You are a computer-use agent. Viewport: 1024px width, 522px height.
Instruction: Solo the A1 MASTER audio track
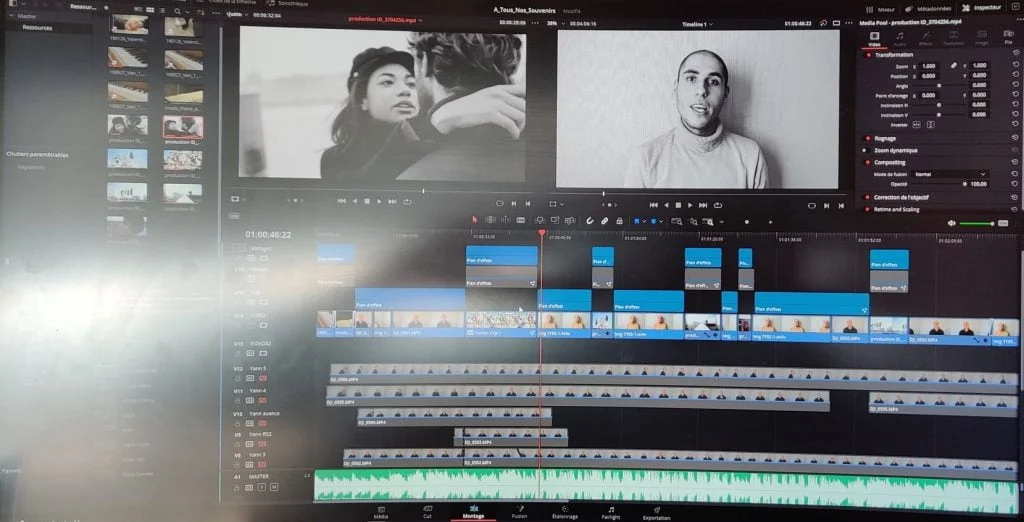pos(262,487)
